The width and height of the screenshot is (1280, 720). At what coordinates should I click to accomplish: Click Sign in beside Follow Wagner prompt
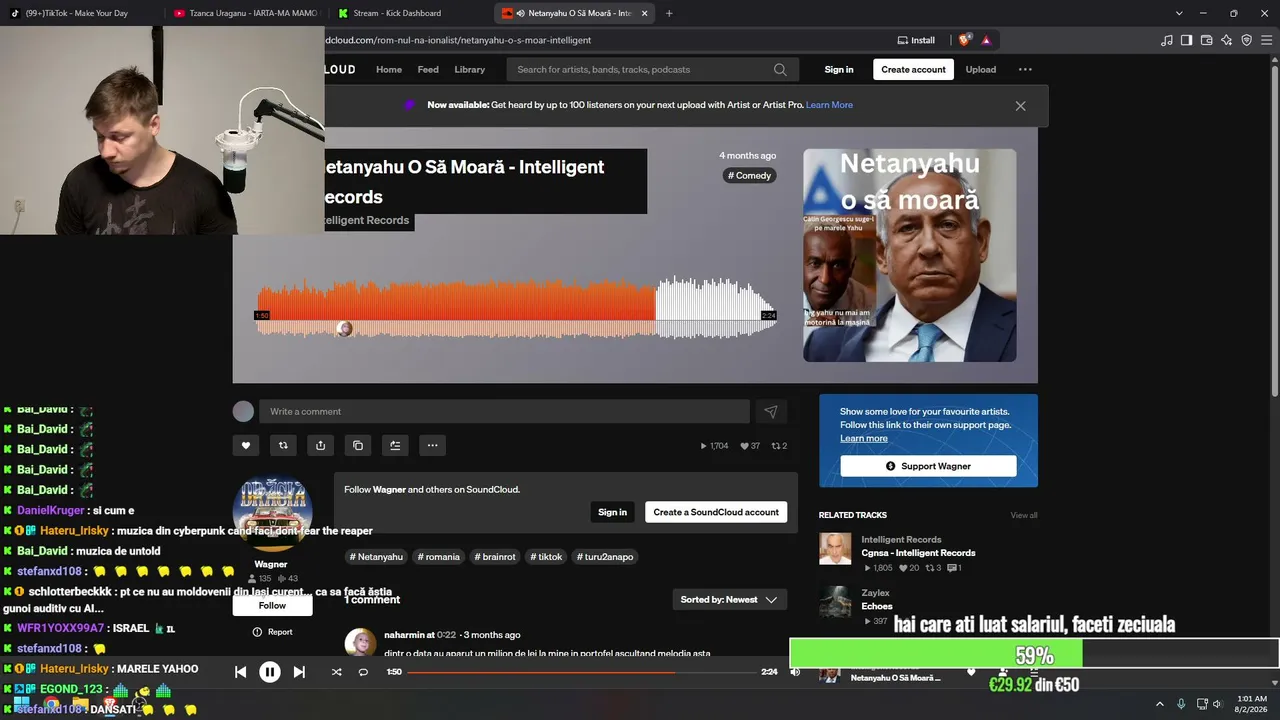pos(612,512)
